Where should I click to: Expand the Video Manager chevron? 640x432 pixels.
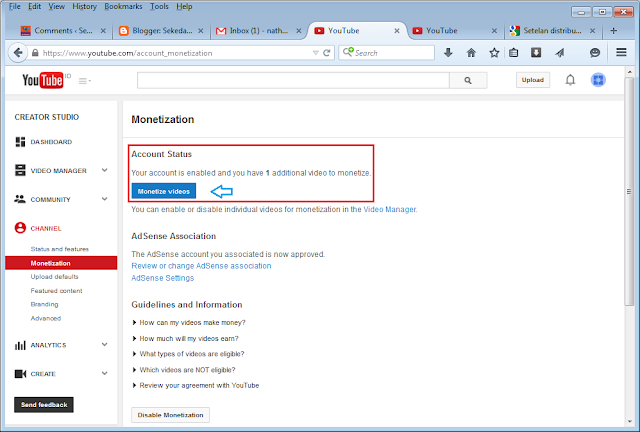point(104,170)
